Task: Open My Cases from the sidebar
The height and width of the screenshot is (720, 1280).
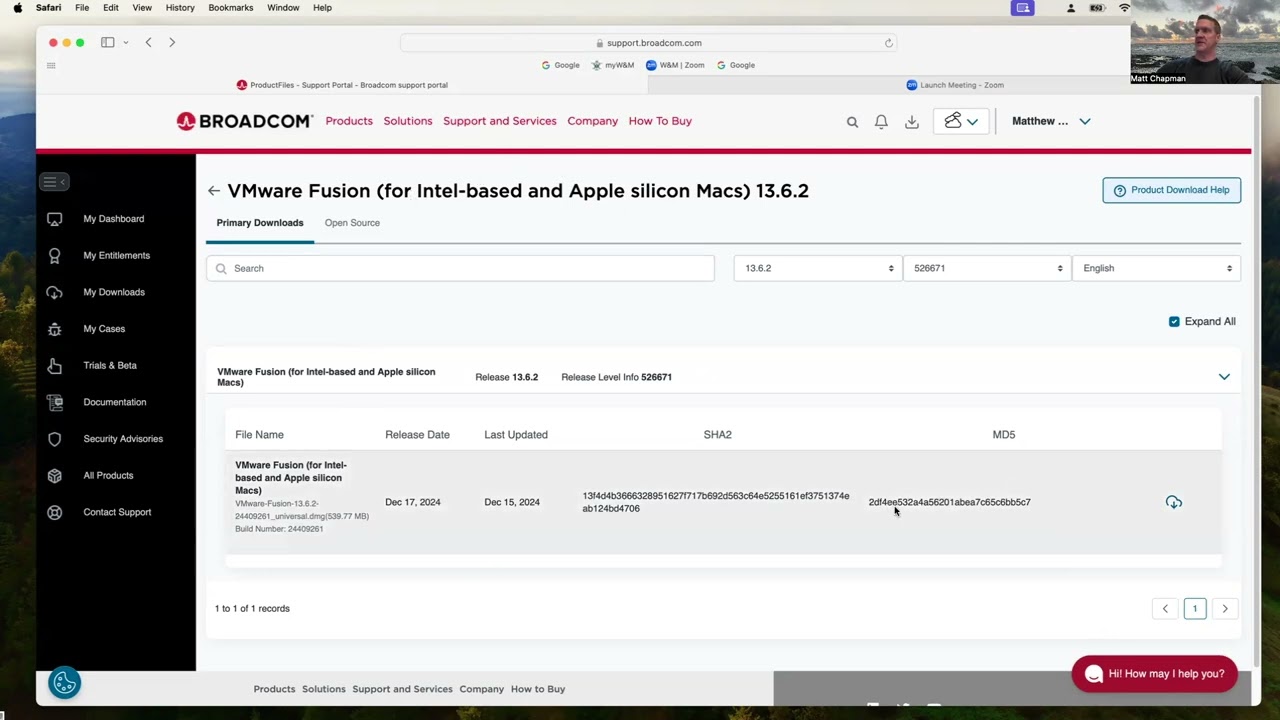Action: pos(55,328)
